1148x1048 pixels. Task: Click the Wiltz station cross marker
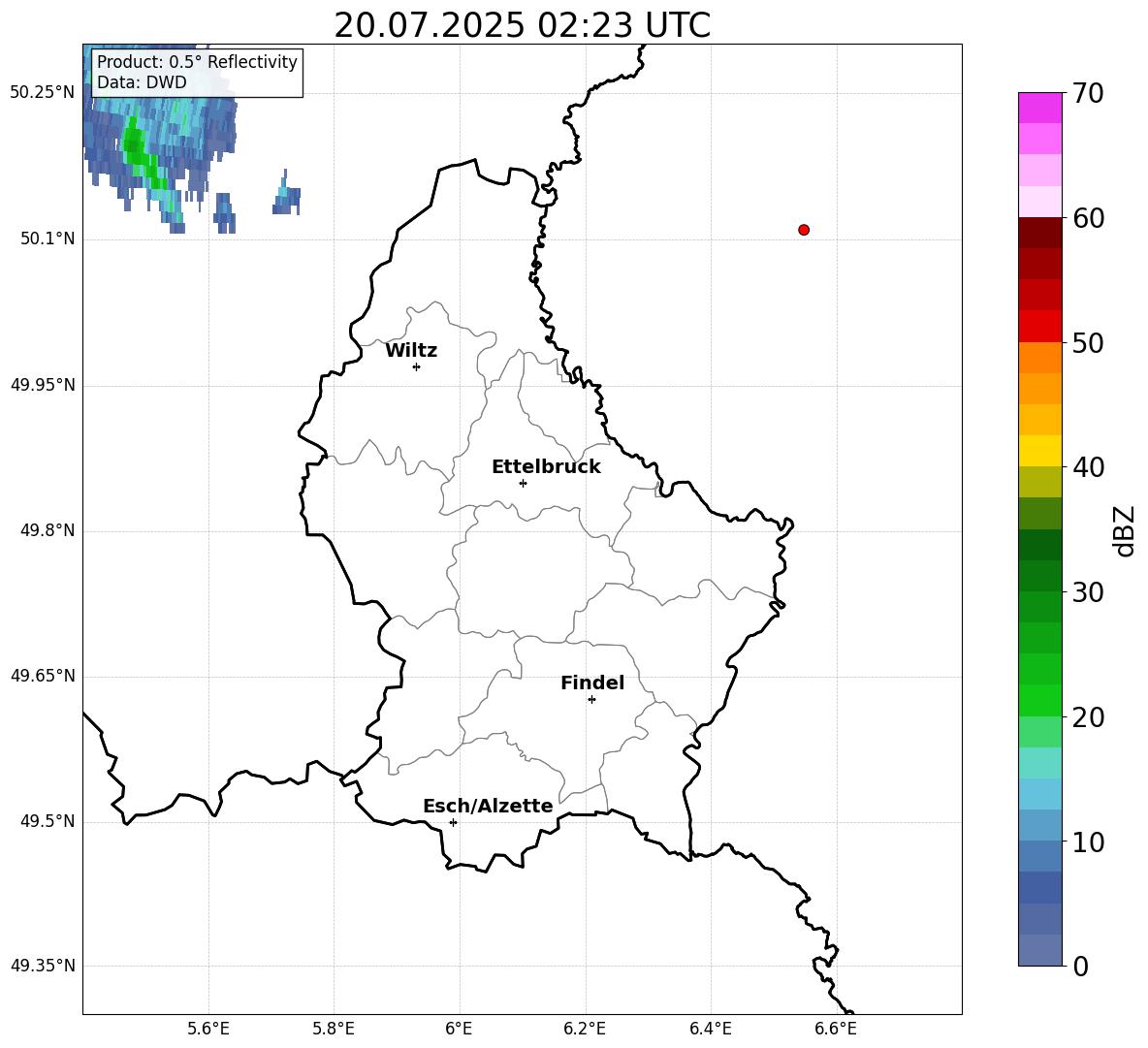coord(417,366)
